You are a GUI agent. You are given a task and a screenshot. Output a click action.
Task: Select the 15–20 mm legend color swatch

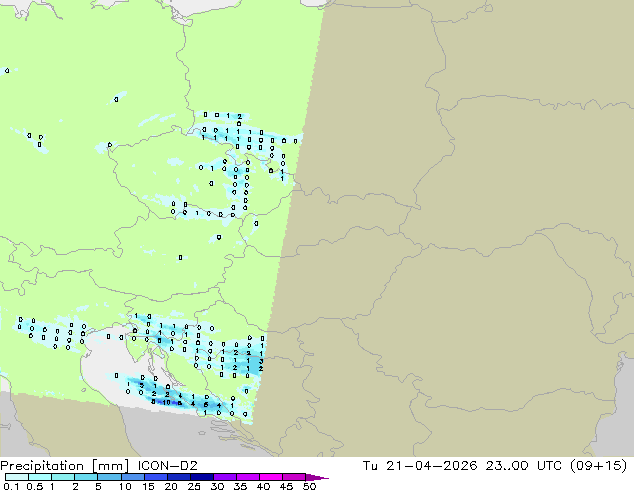(155, 477)
